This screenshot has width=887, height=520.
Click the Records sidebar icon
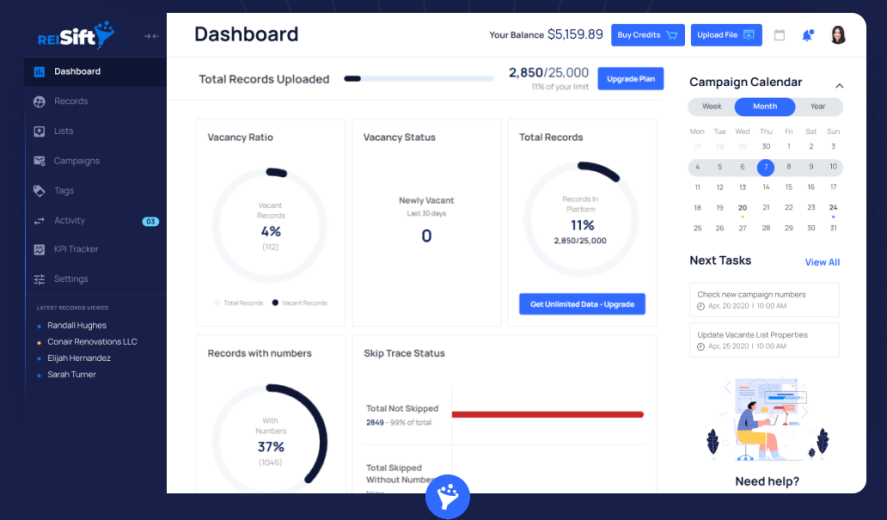tap(39, 101)
